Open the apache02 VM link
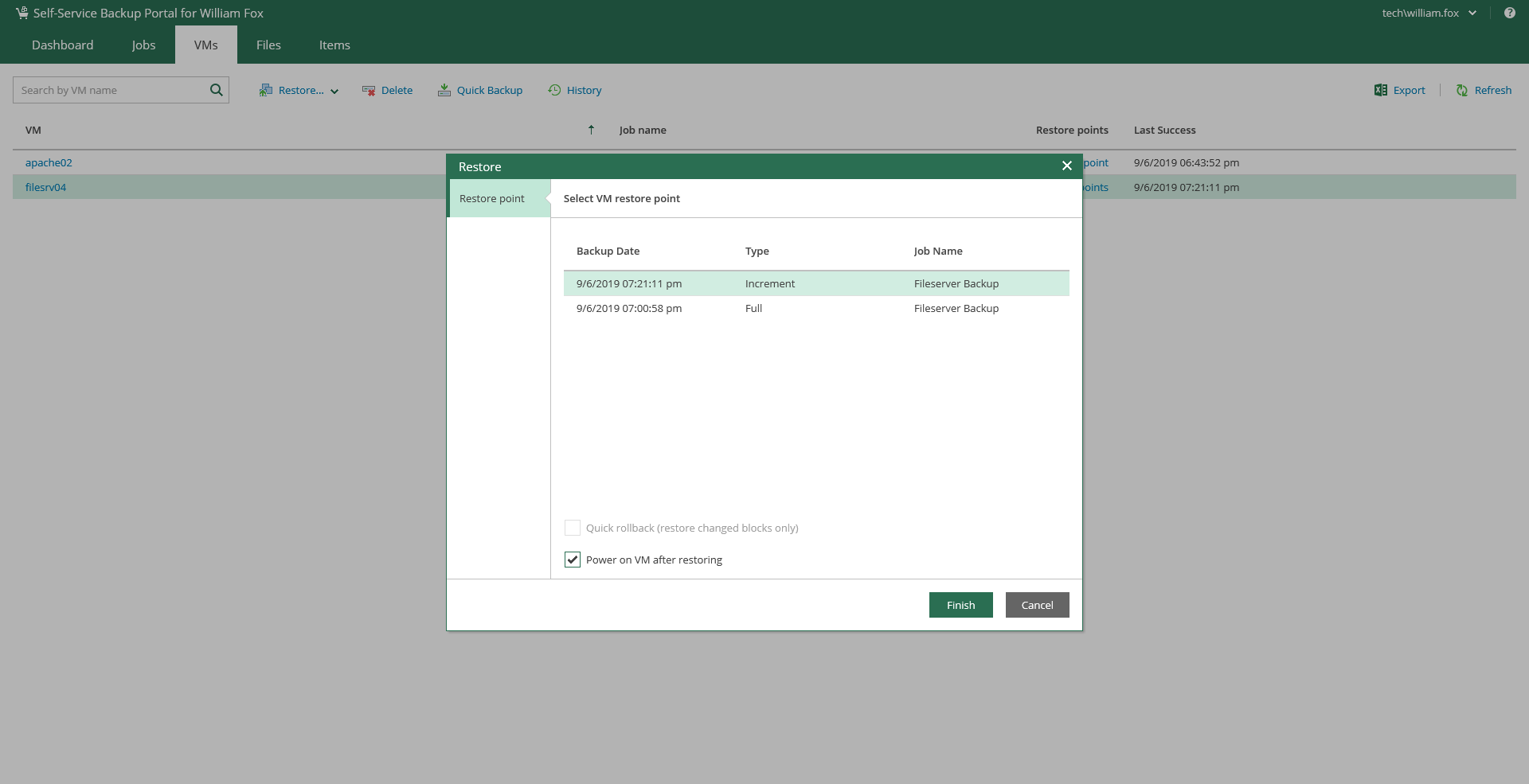1529x784 pixels. pyautogui.click(x=49, y=162)
